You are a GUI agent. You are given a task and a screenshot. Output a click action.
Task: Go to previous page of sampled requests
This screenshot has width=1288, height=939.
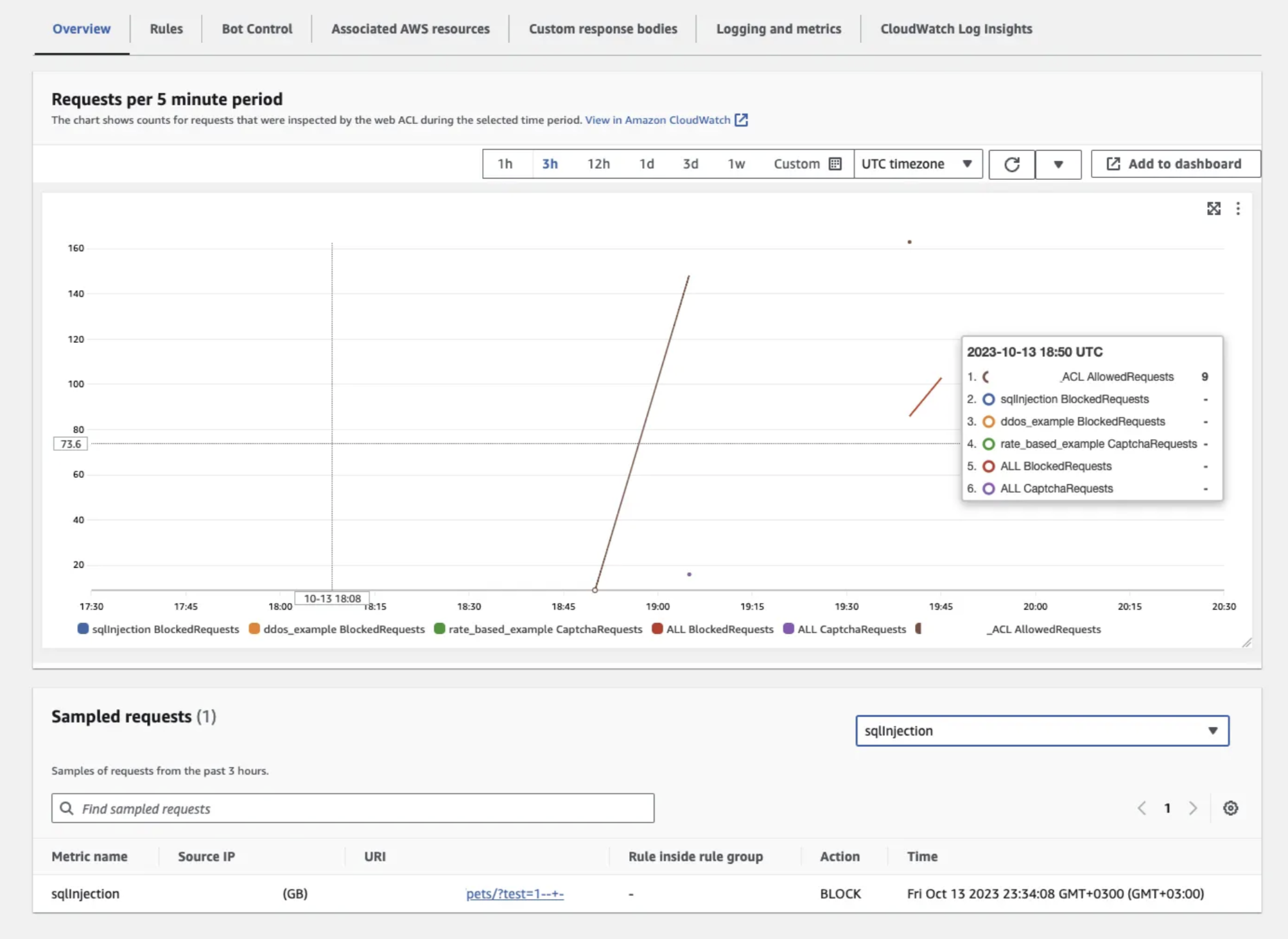coord(1142,808)
